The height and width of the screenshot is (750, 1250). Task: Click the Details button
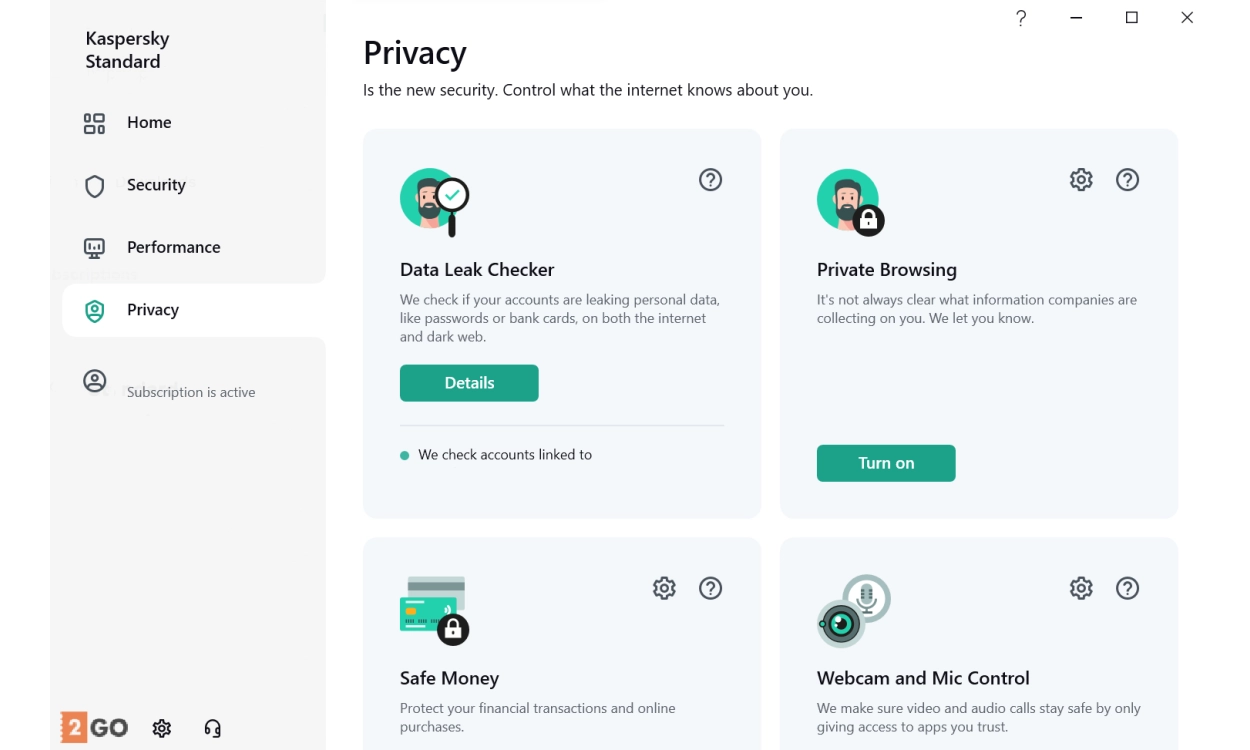[469, 383]
